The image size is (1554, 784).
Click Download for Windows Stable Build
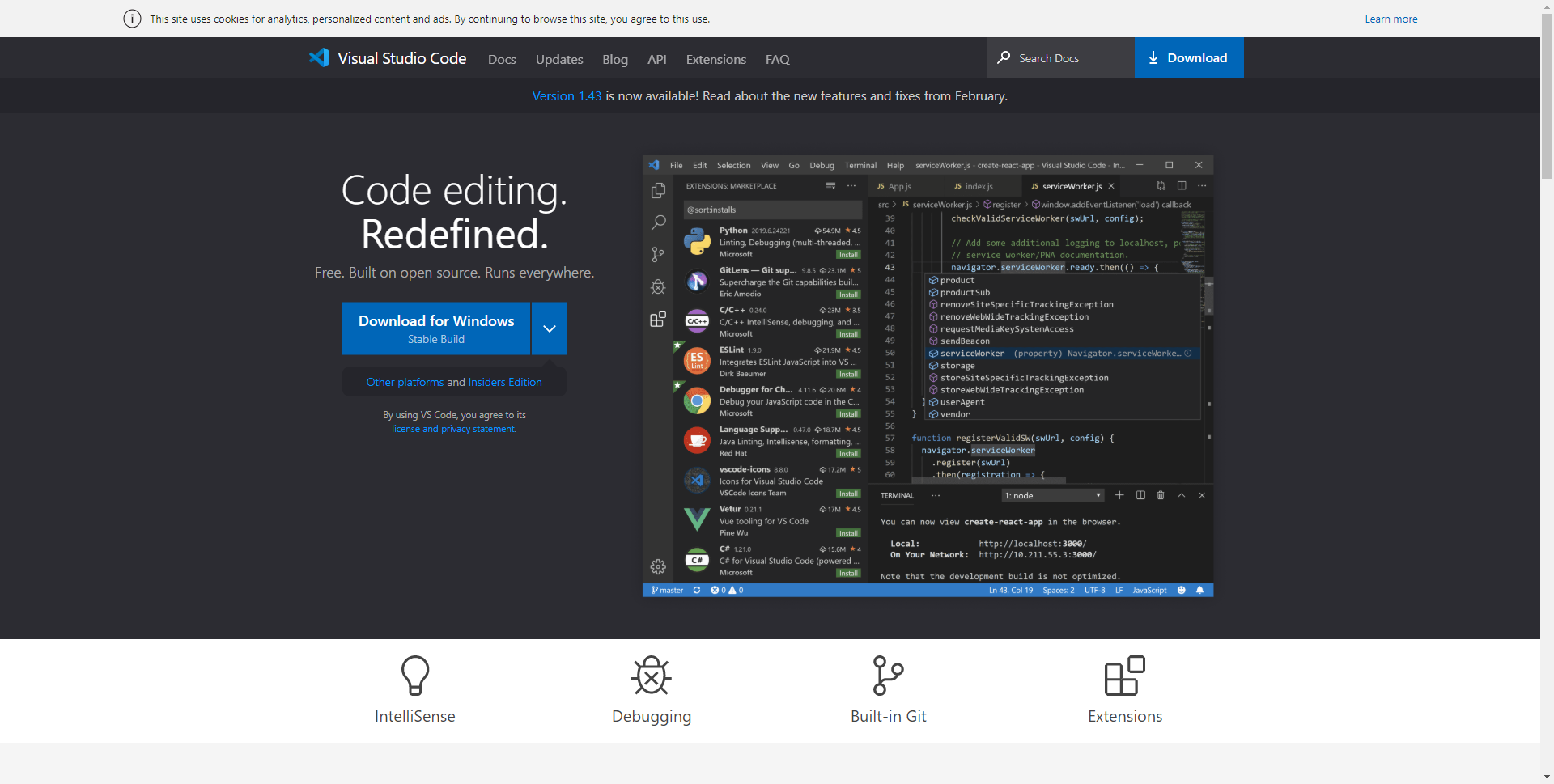pos(436,328)
